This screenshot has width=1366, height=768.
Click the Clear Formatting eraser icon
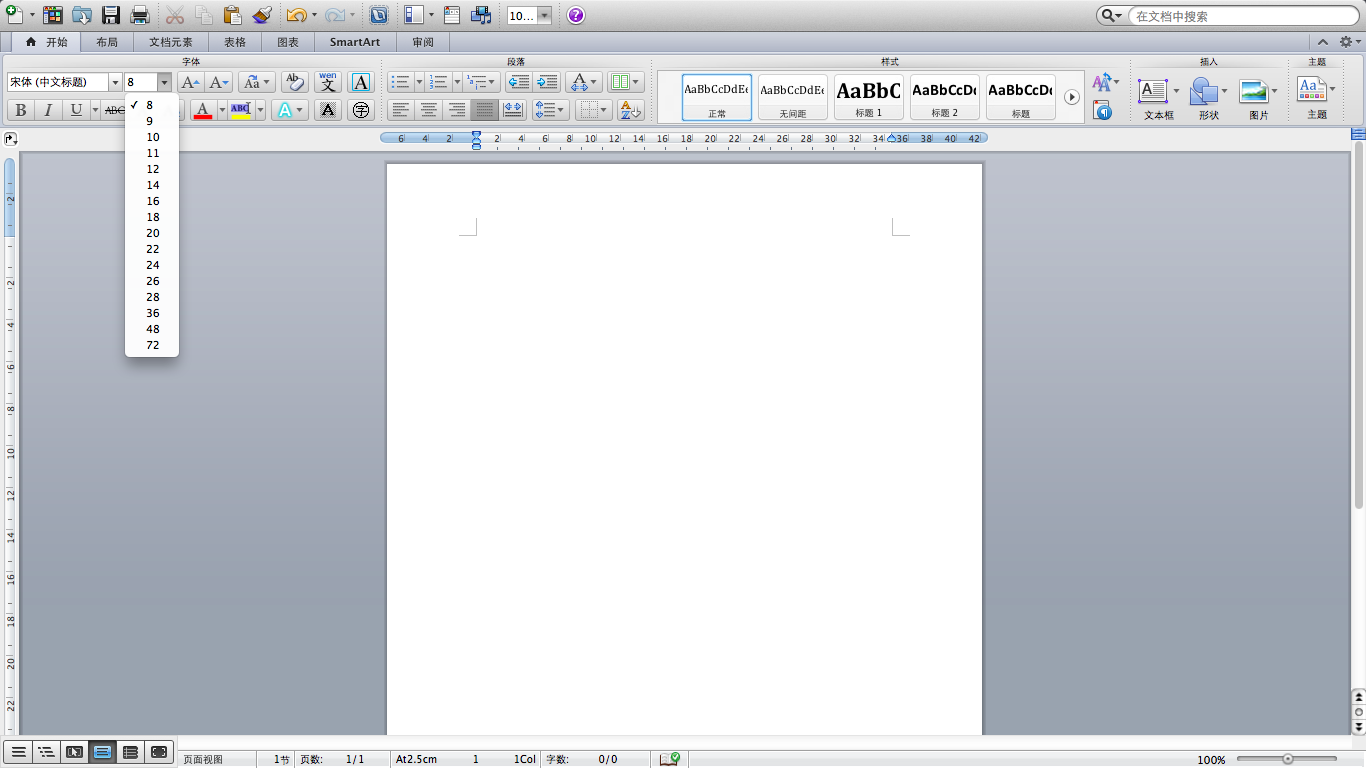[x=294, y=82]
